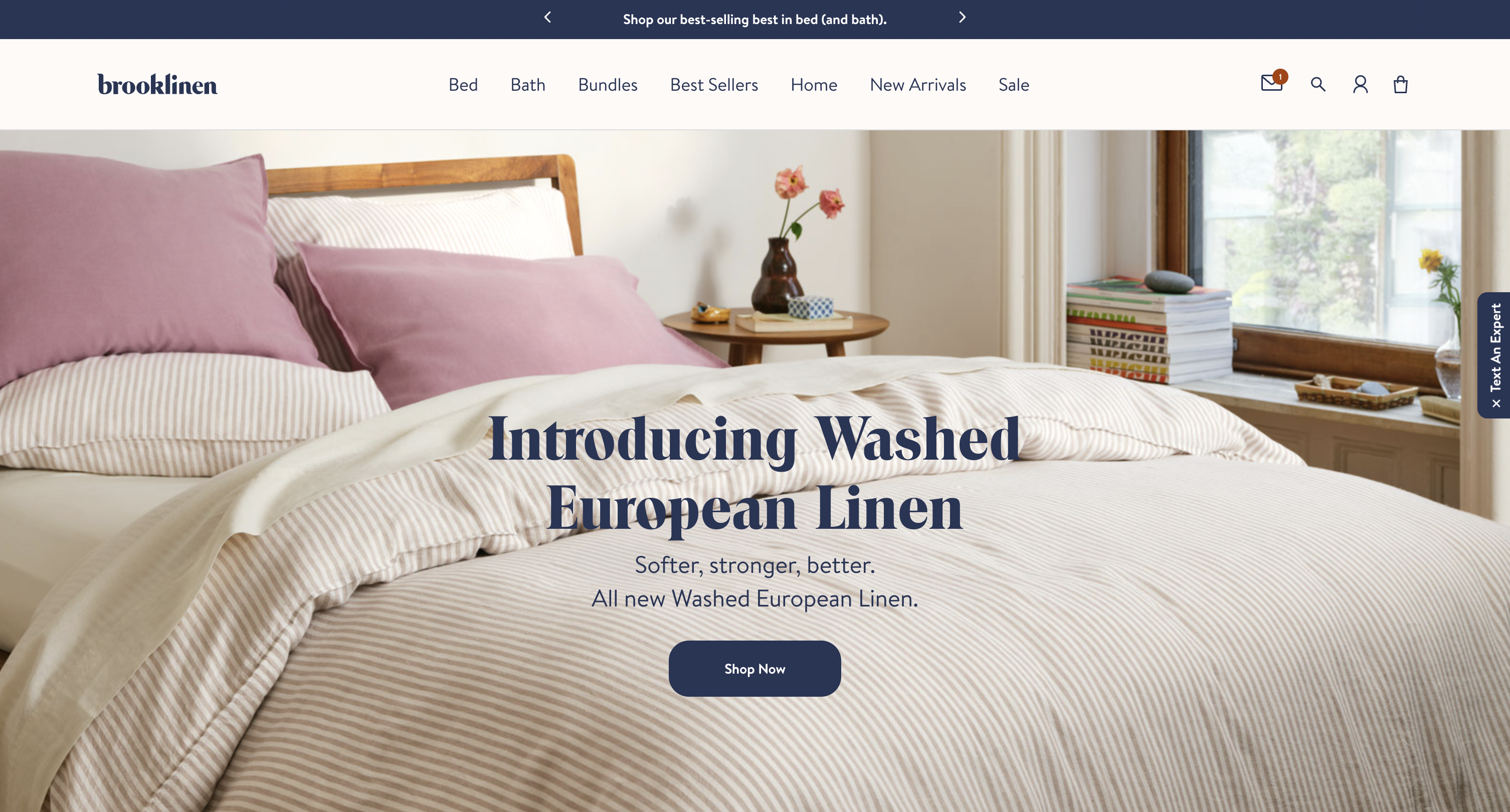The image size is (1510, 812).
Task: Click the best-selling bed and bath banner text
Action: pos(754,20)
